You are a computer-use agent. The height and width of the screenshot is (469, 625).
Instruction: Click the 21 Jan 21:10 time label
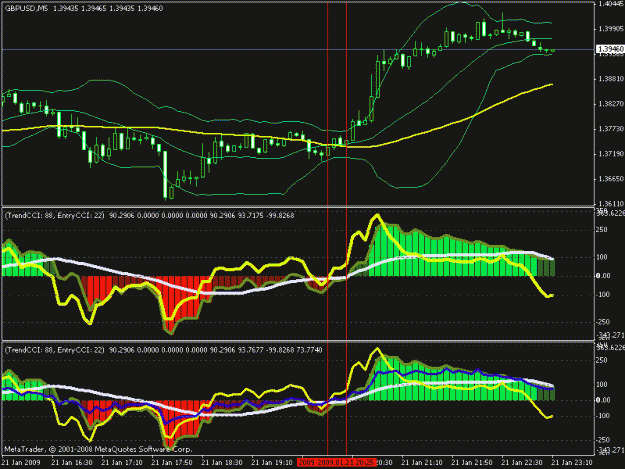click(x=422, y=463)
